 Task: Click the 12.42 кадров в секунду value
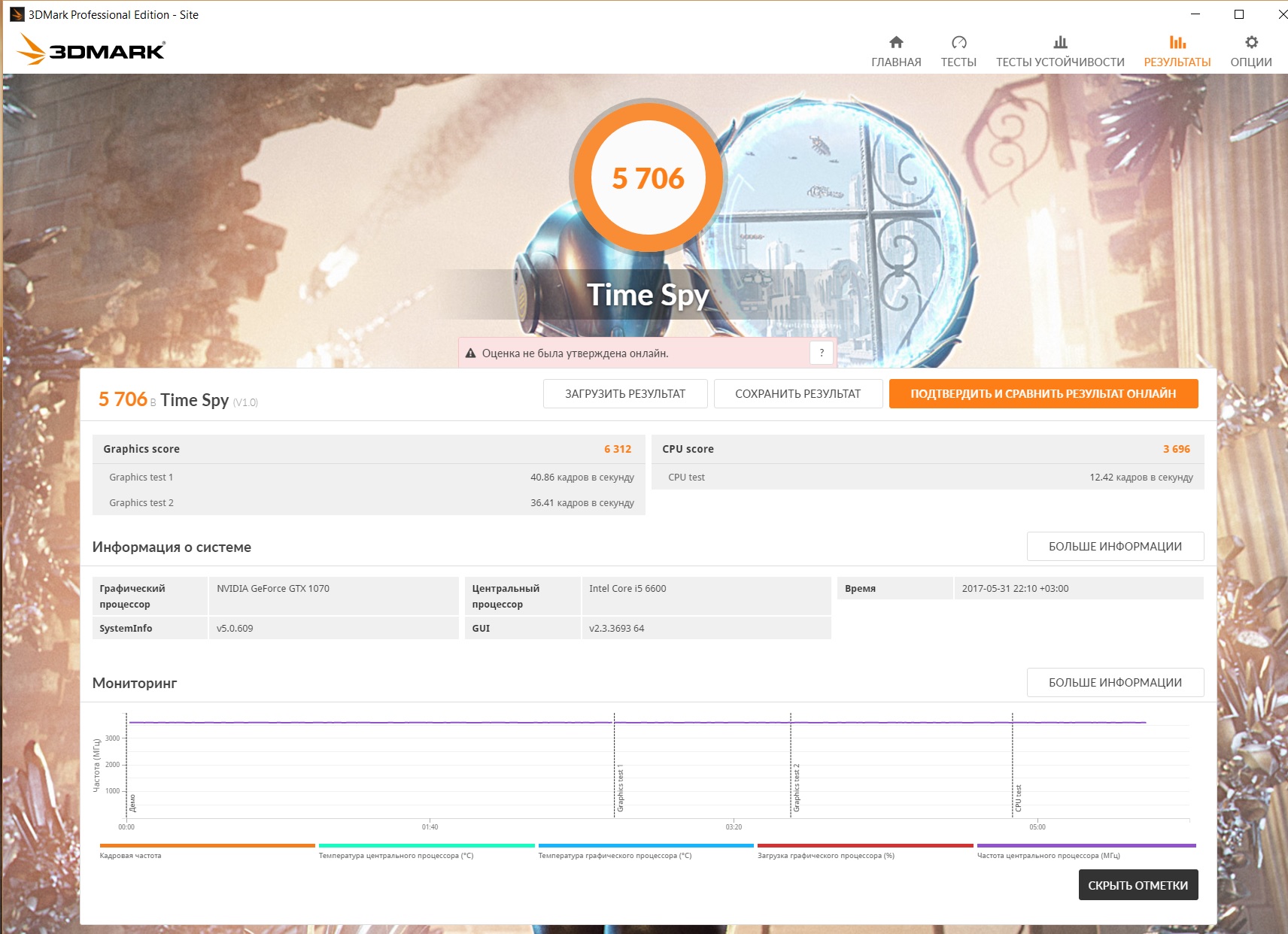pyautogui.click(x=1141, y=477)
